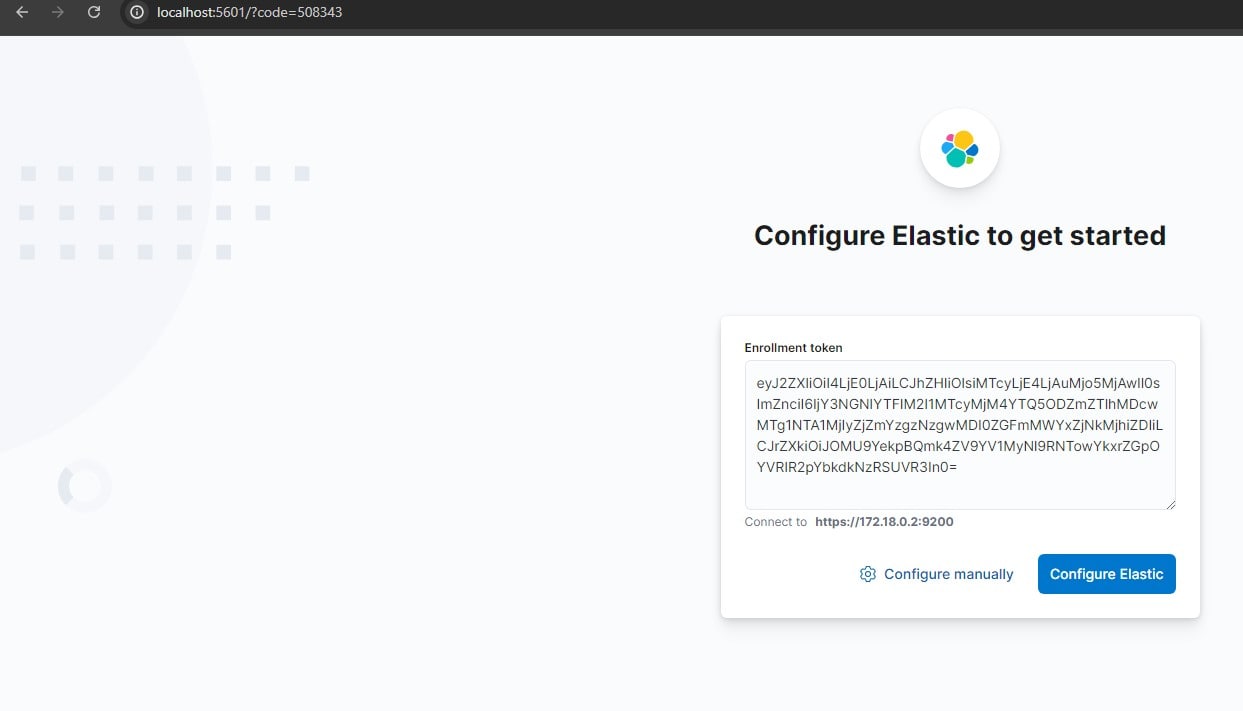The width and height of the screenshot is (1243, 711).
Task: Click inside the Enrollment token text area
Action: pyautogui.click(x=960, y=435)
